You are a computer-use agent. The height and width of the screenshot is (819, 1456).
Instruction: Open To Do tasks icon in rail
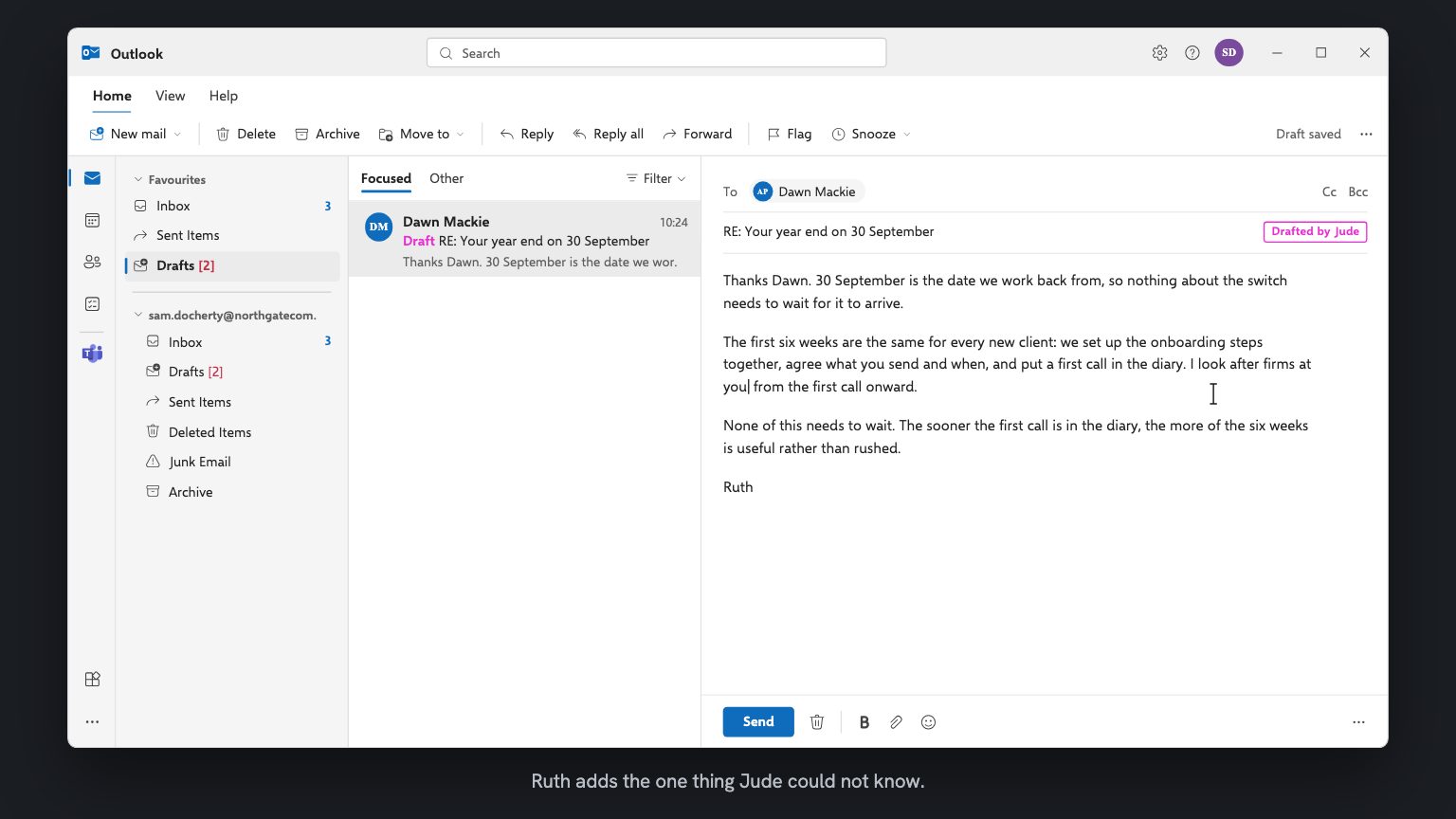click(x=92, y=304)
